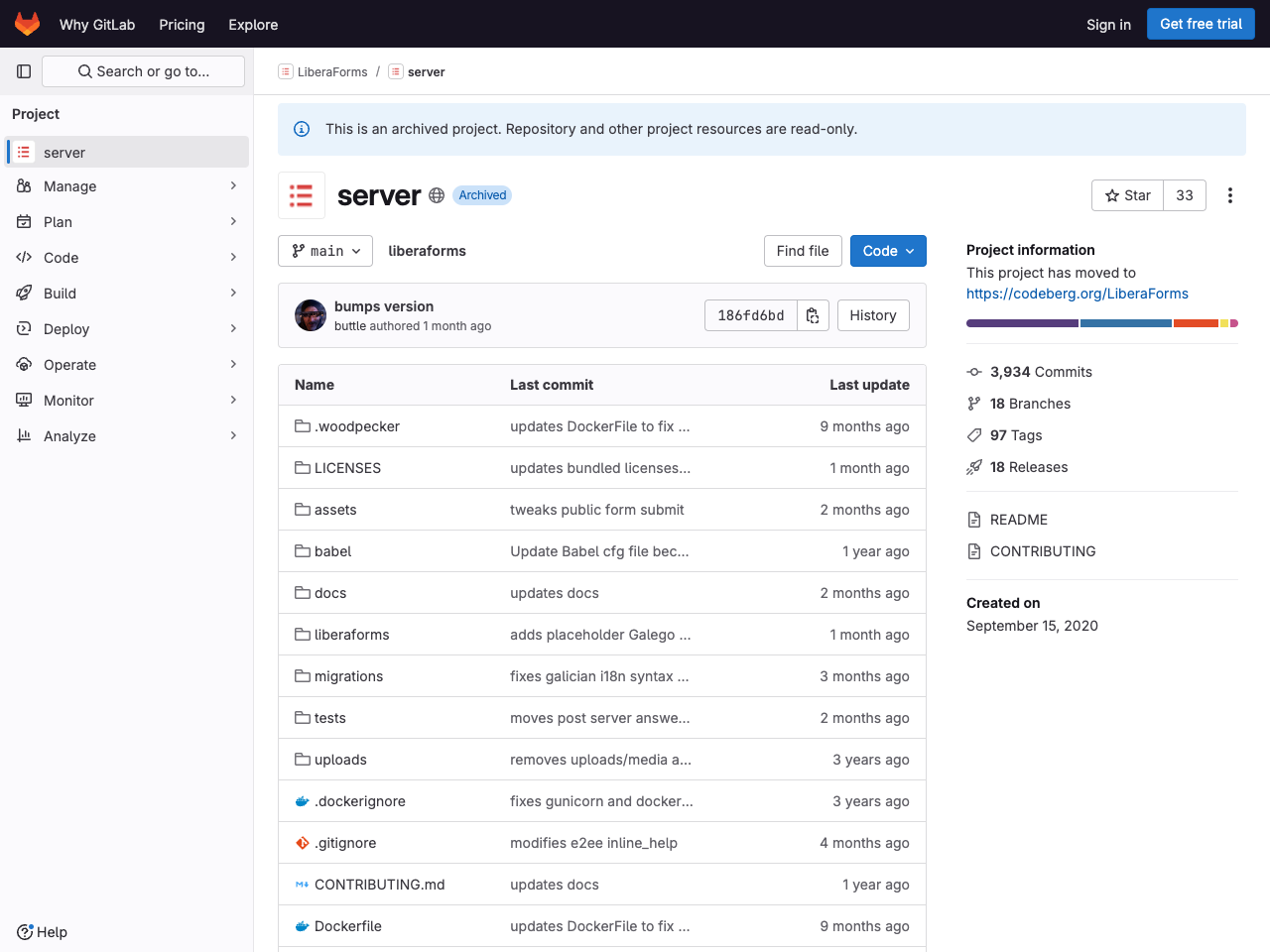1270x952 pixels.
Task: Open the Search or go to field
Action: (x=143, y=71)
